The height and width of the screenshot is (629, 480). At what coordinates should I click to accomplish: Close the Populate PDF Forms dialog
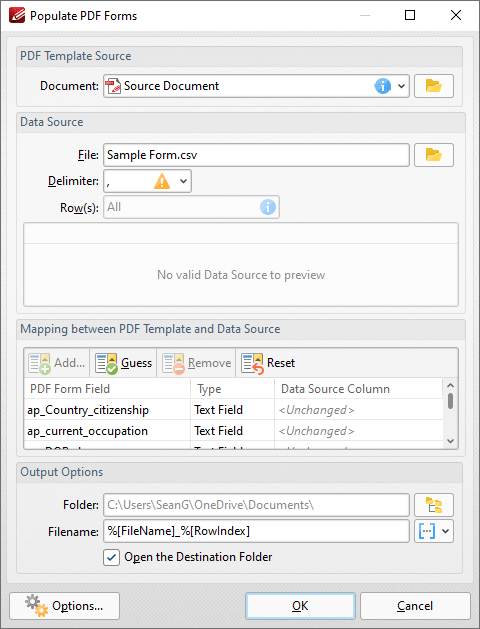(456, 15)
